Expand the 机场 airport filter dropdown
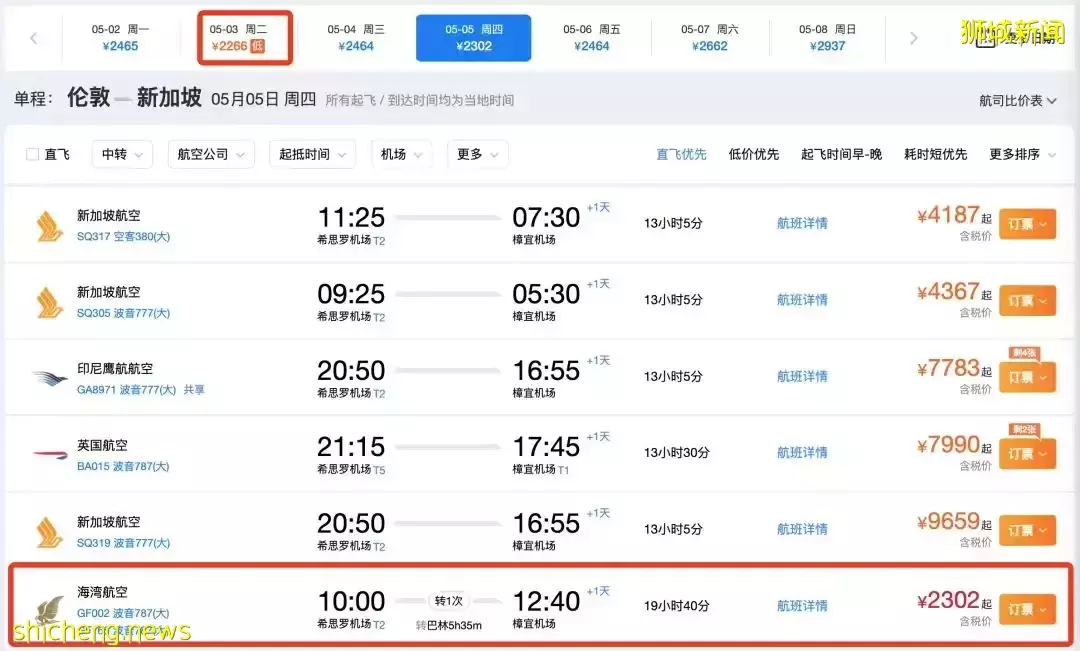Screen dimensions: 1080x651 pos(401,154)
